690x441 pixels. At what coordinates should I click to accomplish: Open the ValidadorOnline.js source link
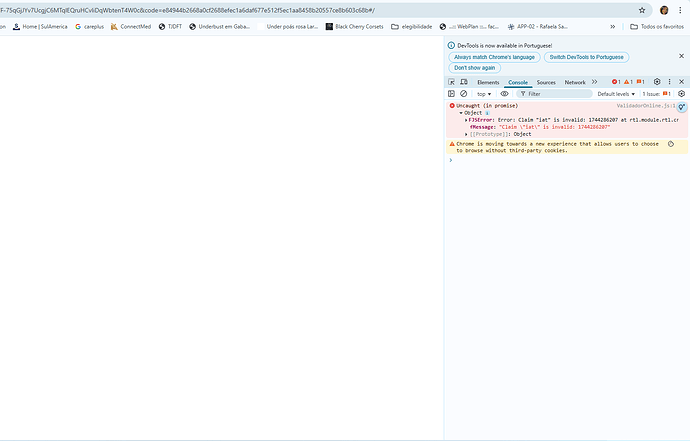point(646,106)
